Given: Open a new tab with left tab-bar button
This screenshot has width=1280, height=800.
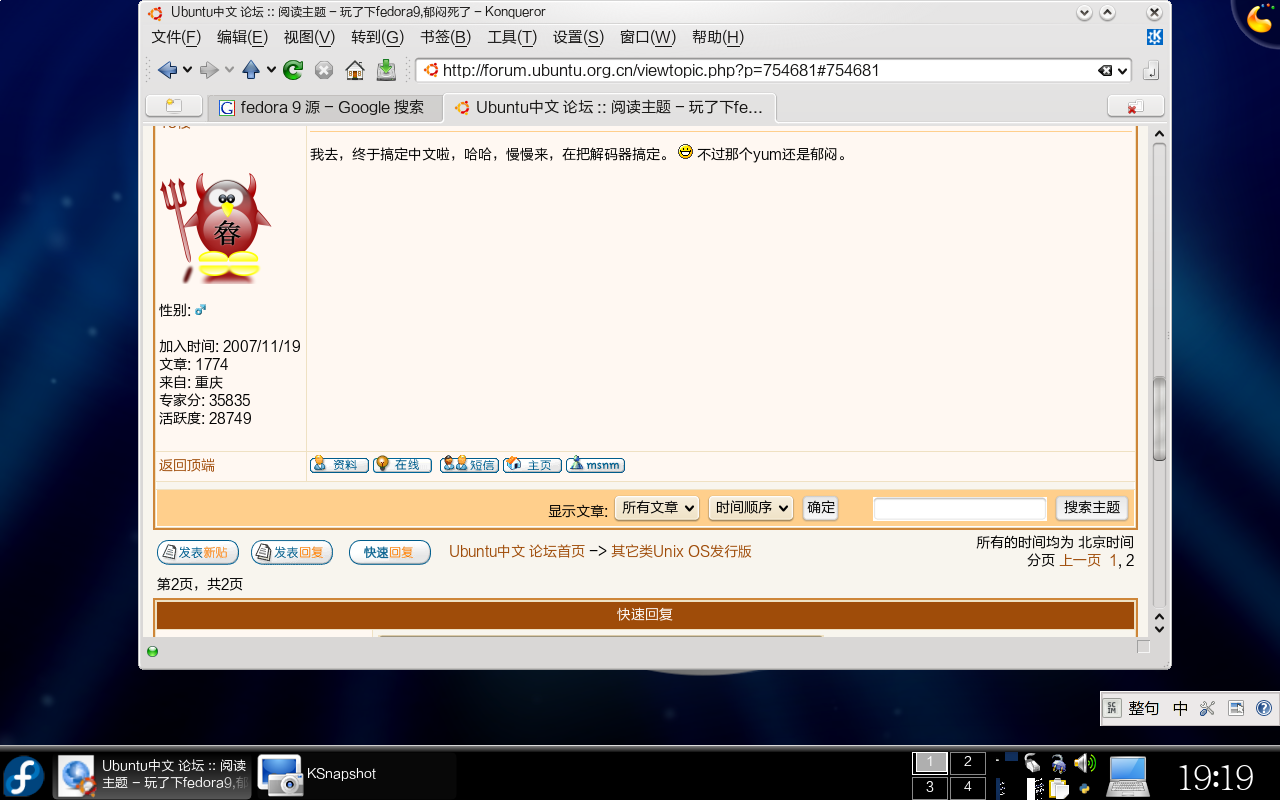Looking at the screenshot, I should point(174,106).
